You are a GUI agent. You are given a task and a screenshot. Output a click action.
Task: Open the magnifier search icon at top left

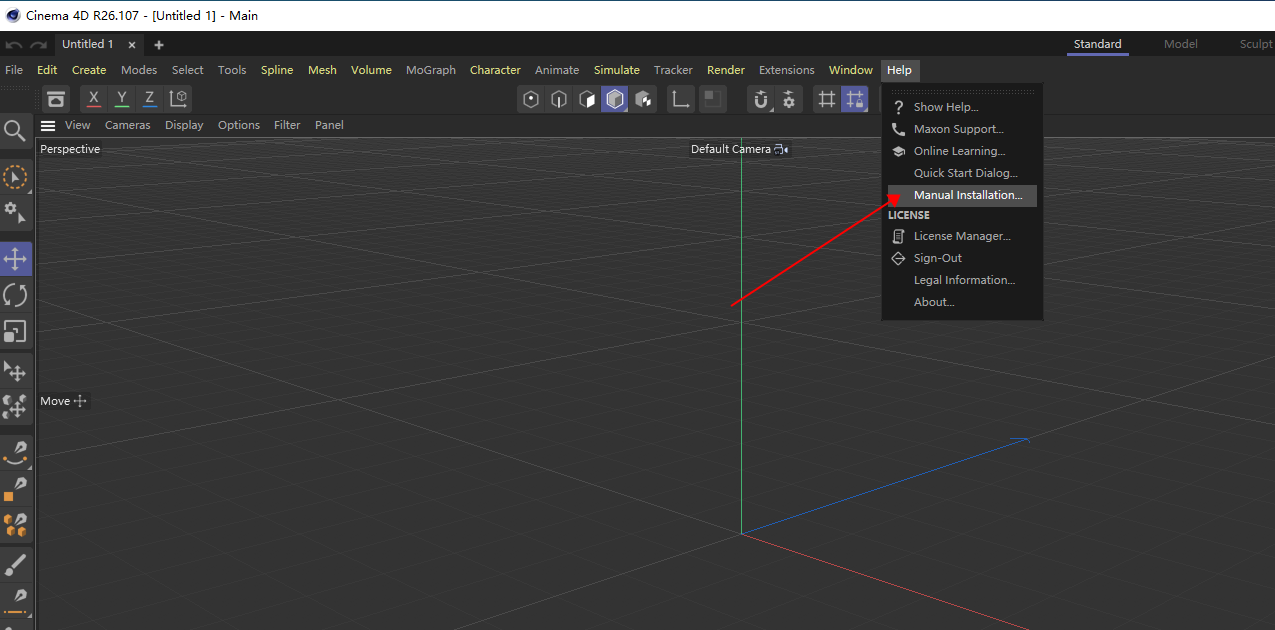[x=15, y=130]
